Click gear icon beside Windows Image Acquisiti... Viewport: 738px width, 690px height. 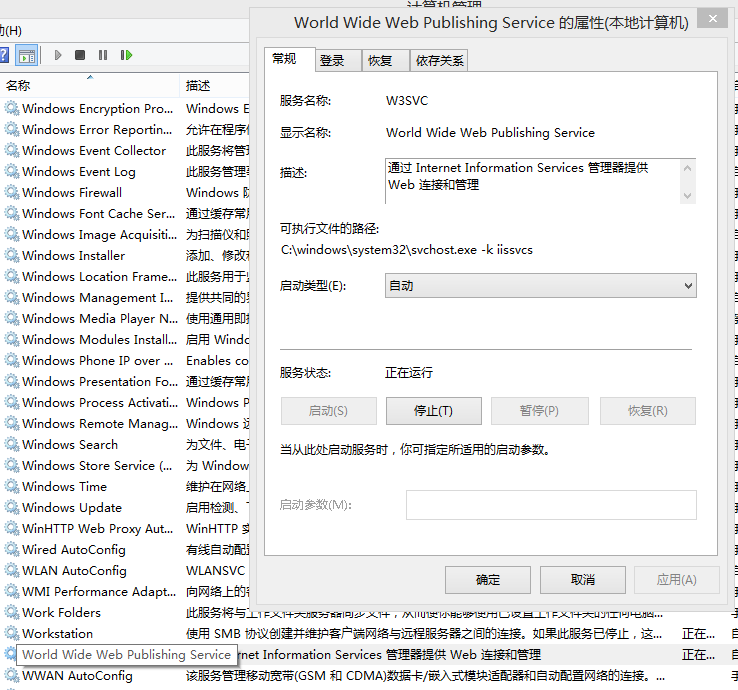click(12, 234)
